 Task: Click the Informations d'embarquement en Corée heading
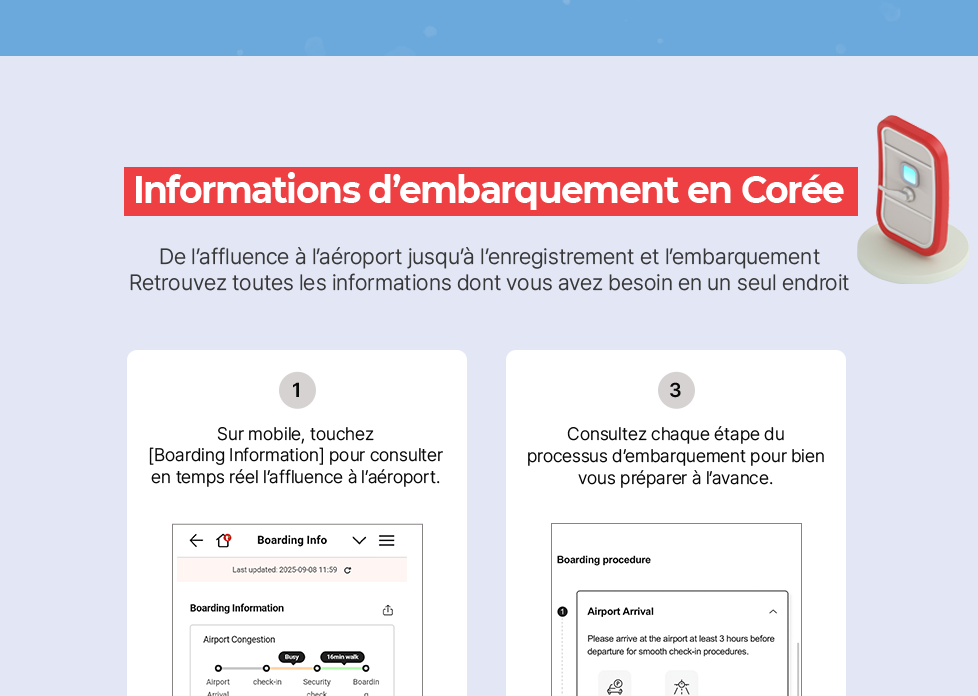pyautogui.click(x=490, y=191)
